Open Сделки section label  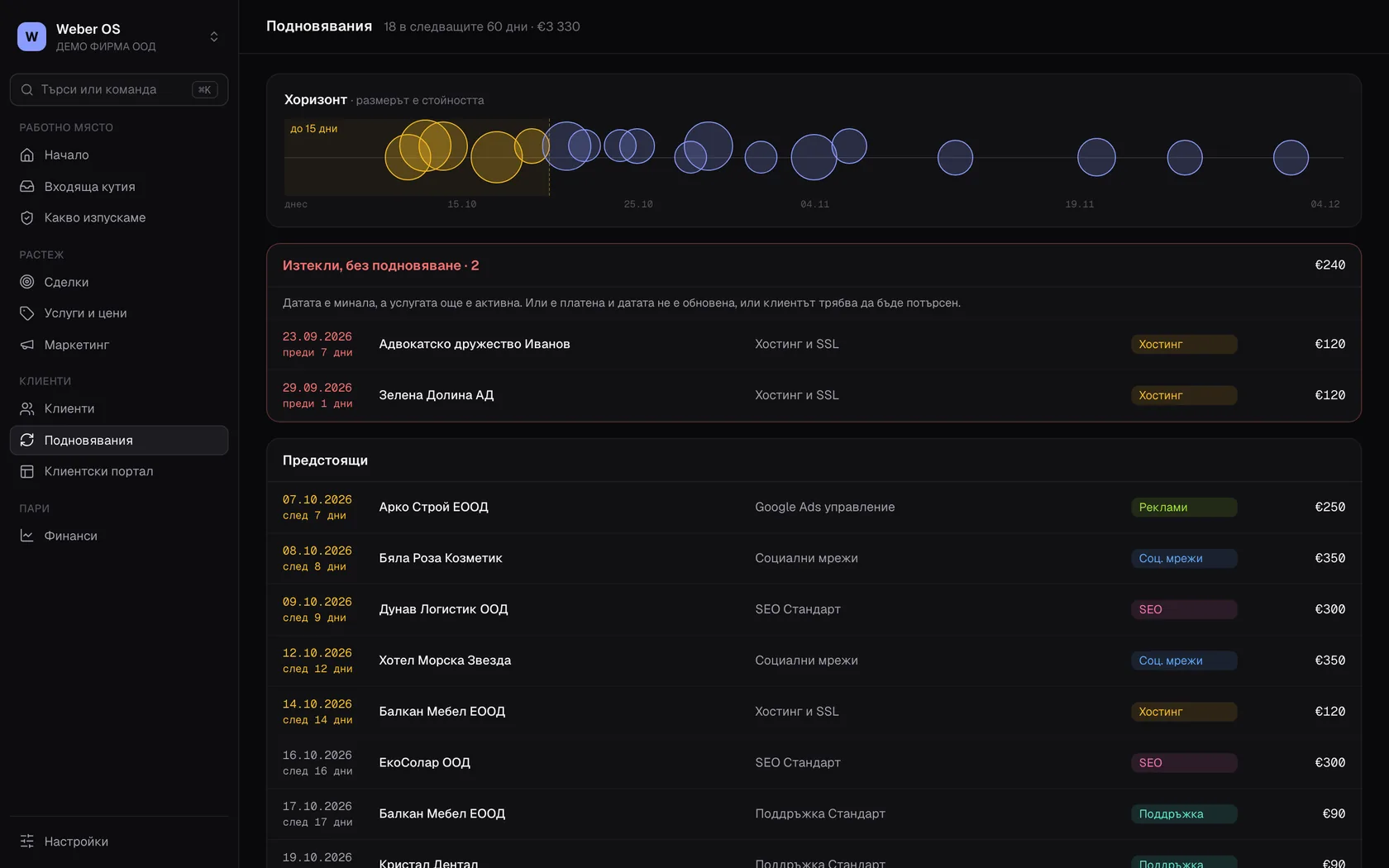(x=66, y=282)
